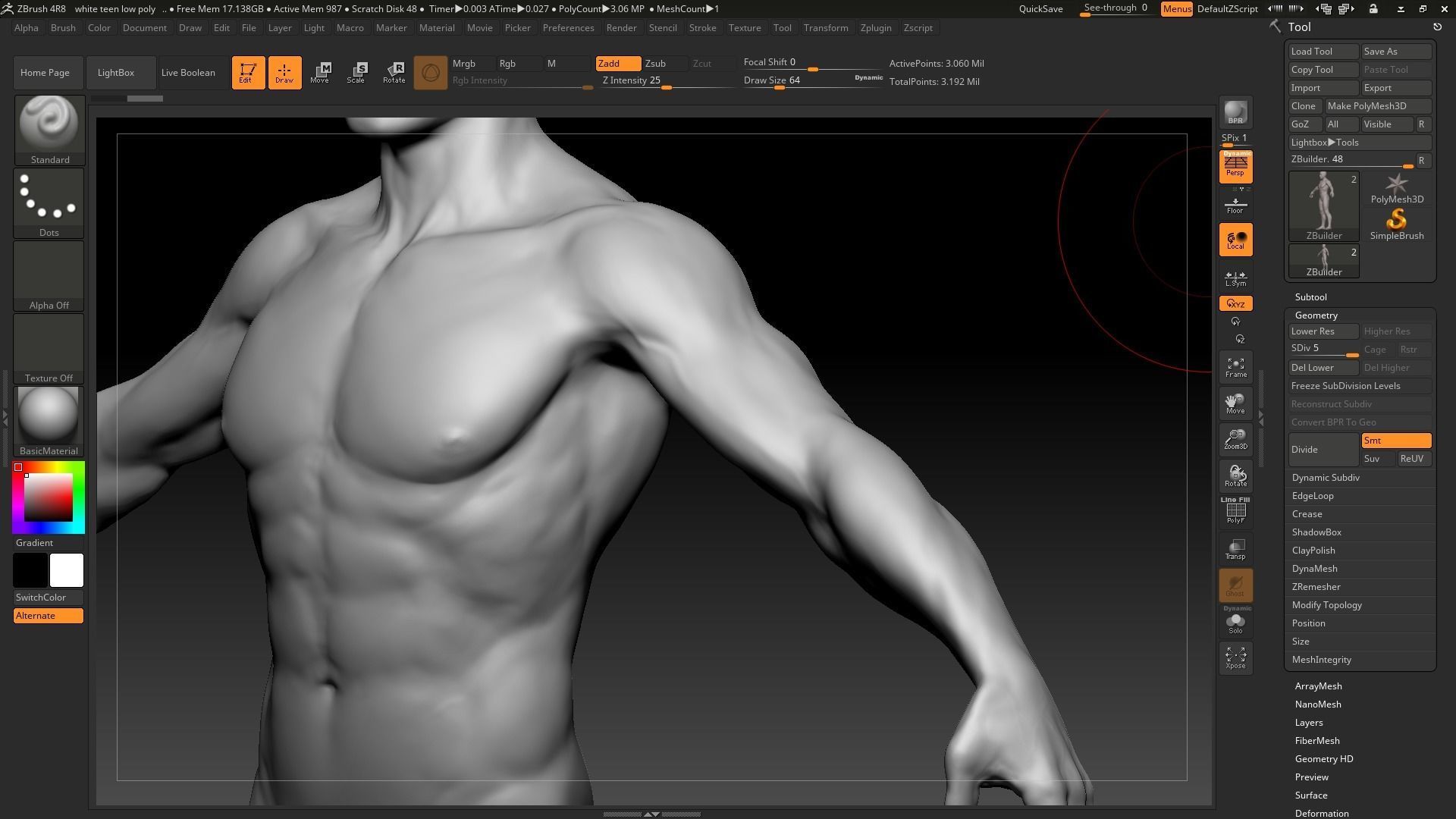Viewport: 1456px width, 819px height.
Task: Click the Frame view icon
Action: point(1235,367)
